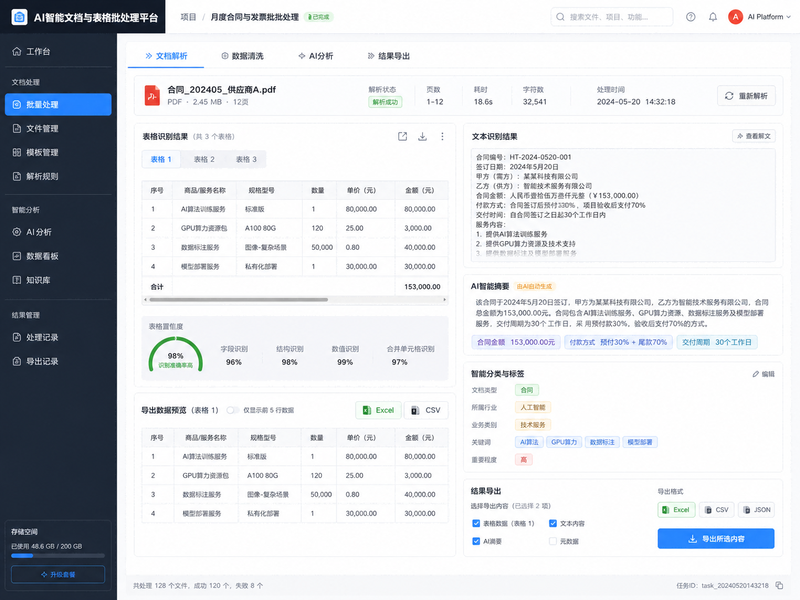Screen dimensions: 800x600
Task: Open 解析规则 in the sidebar
Action: coord(58,177)
